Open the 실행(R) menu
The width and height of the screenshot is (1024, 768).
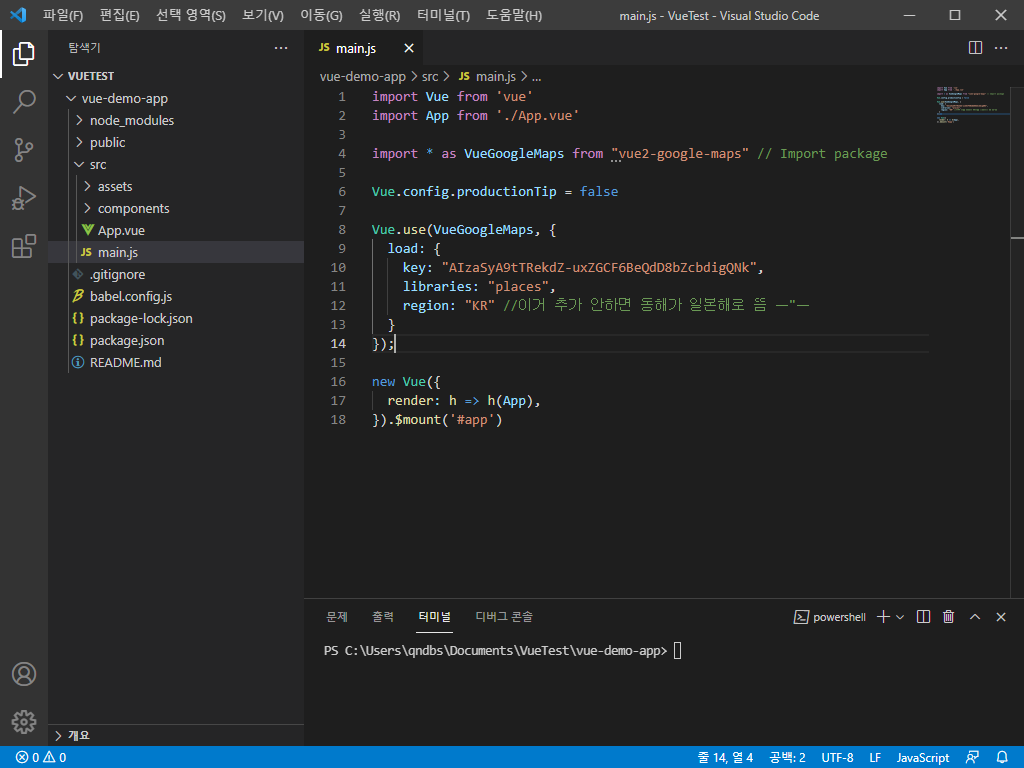click(379, 15)
